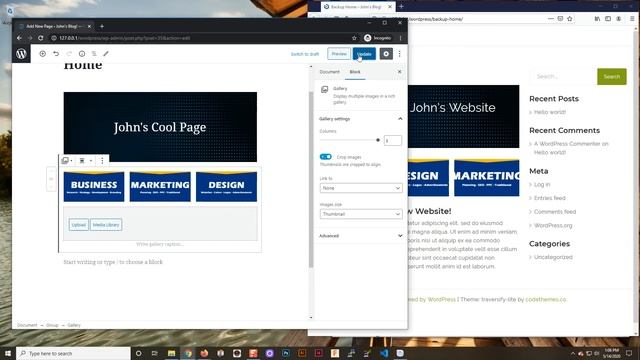Open Visual Studio Code from the taskbar
This screenshot has width=640, height=360.
pyautogui.click(x=384, y=353)
